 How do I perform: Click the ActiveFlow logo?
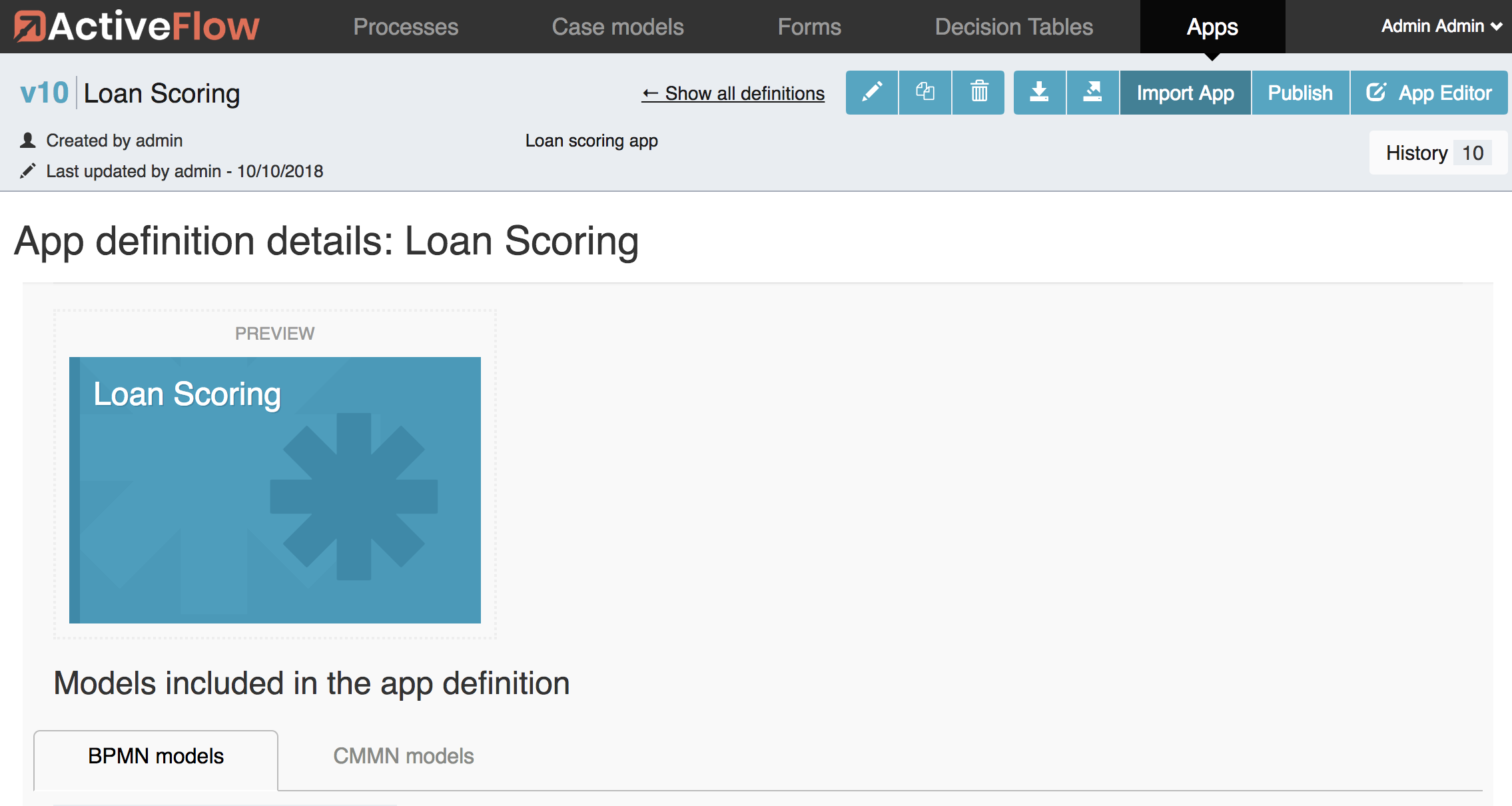(137, 27)
